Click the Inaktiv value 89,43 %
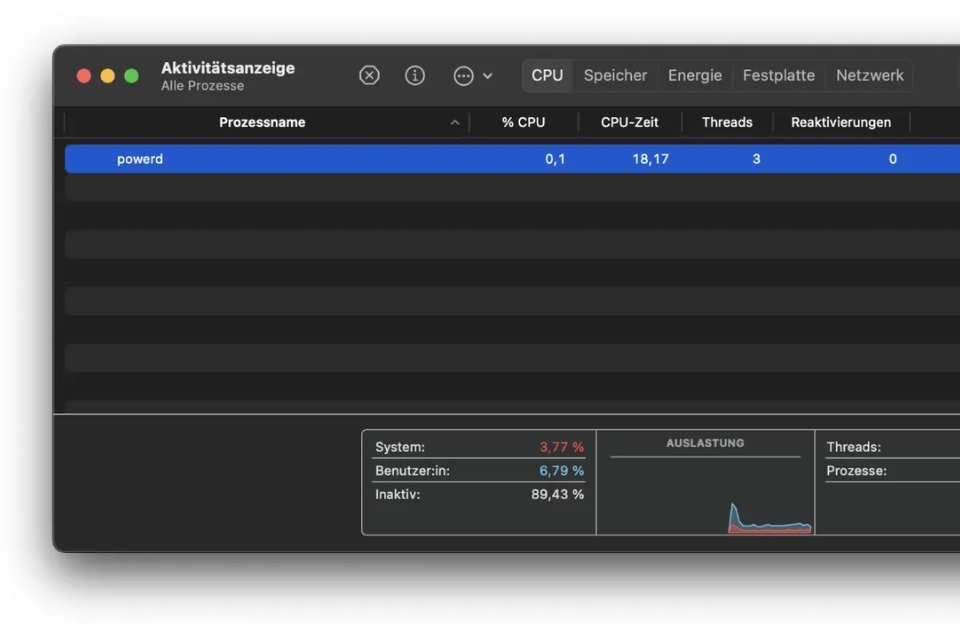The image size is (960, 640). tap(557, 494)
